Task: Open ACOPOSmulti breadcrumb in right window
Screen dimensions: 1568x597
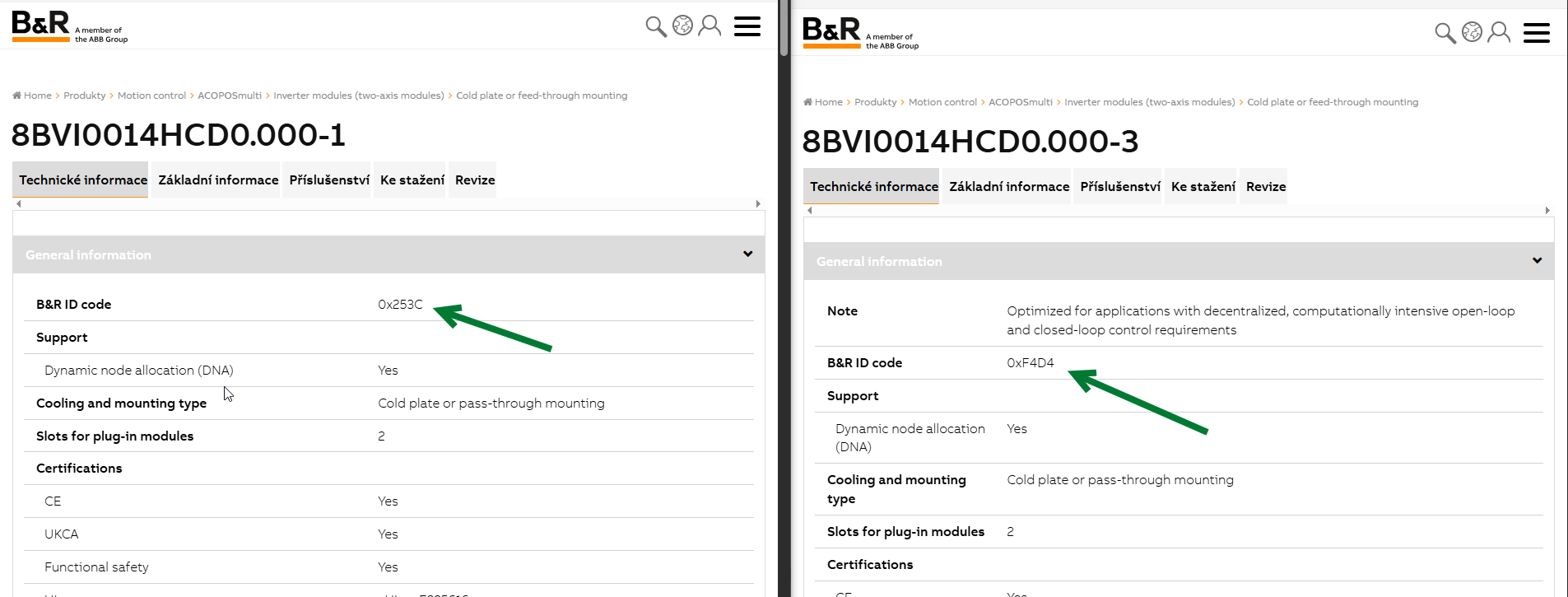Action: 1021,102
